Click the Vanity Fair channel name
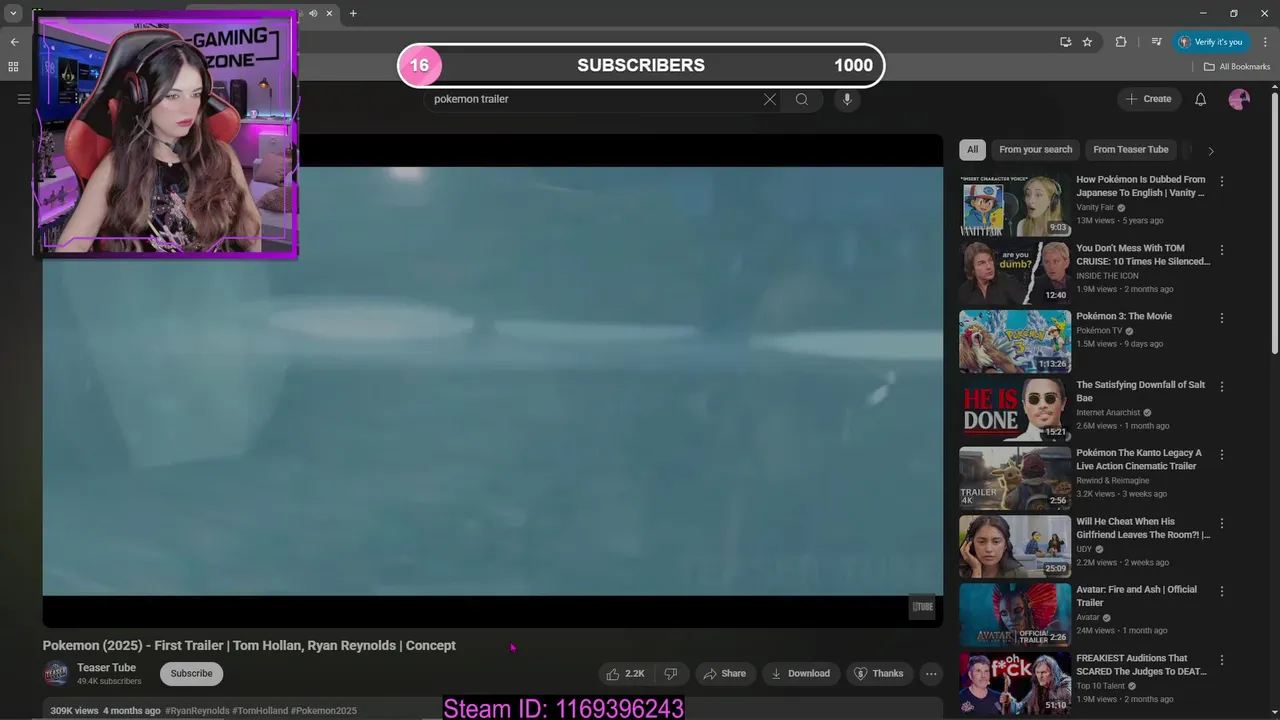This screenshot has height=720, width=1280. pos(1095,207)
